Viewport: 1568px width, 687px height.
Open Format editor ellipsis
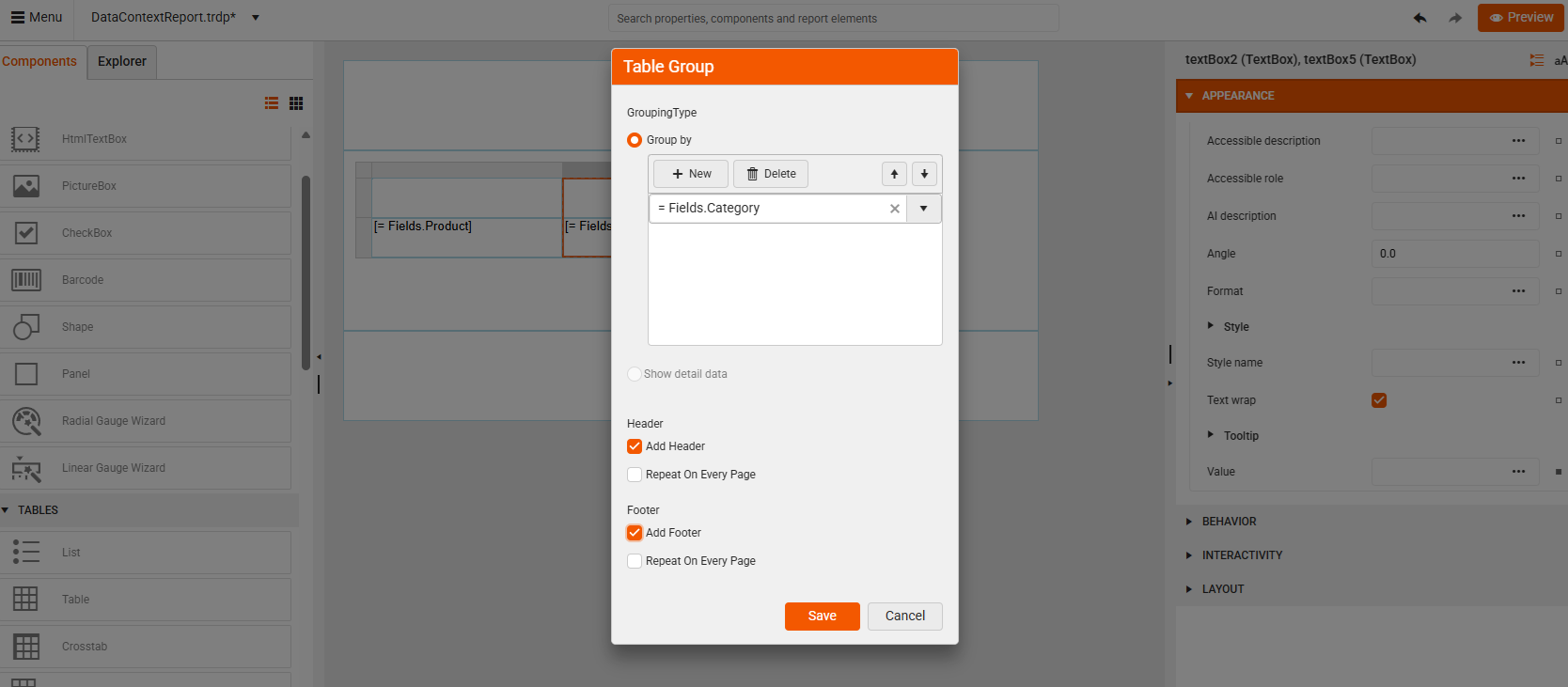point(1518,291)
